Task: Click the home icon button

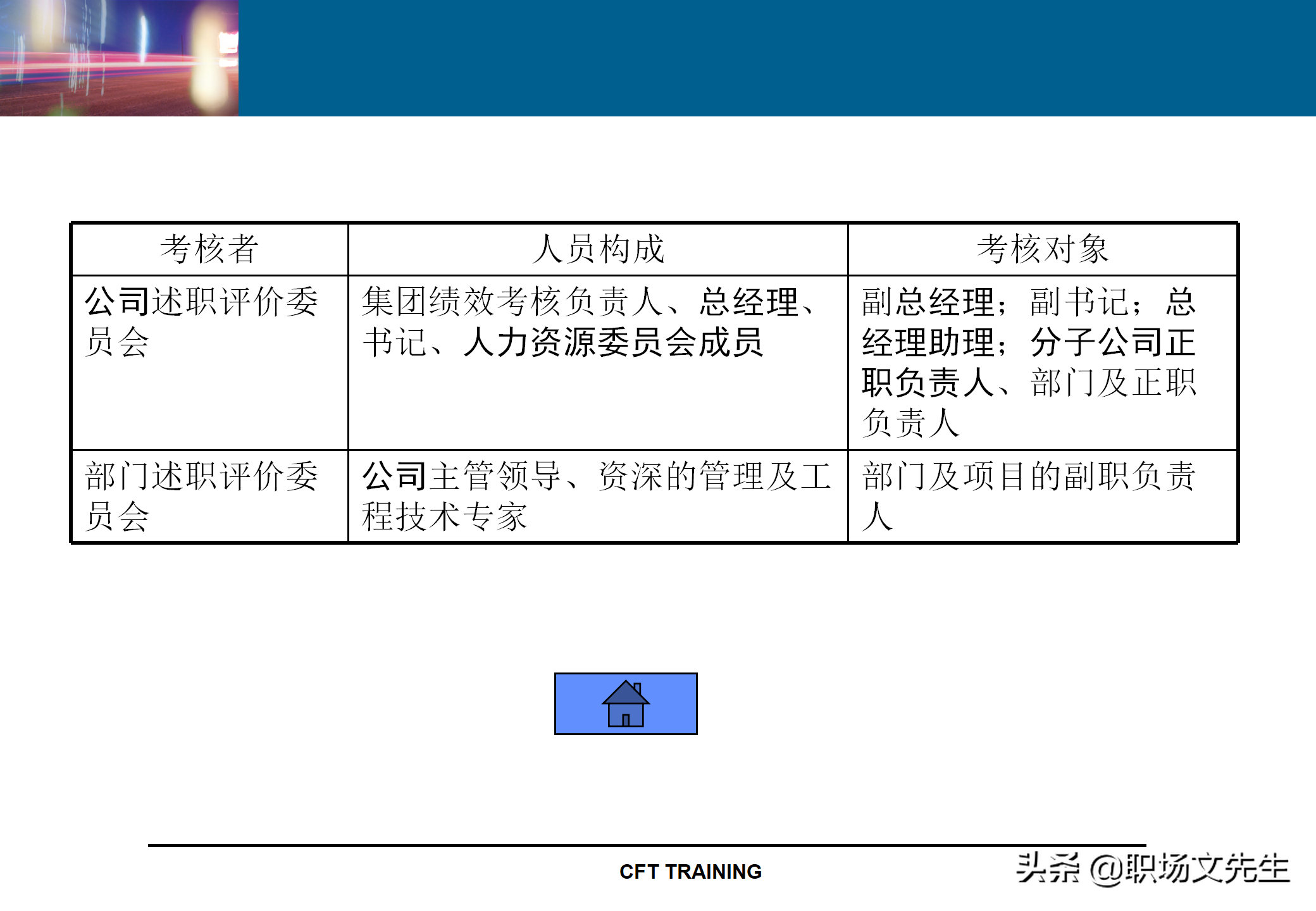Action: [x=626, y=703]
